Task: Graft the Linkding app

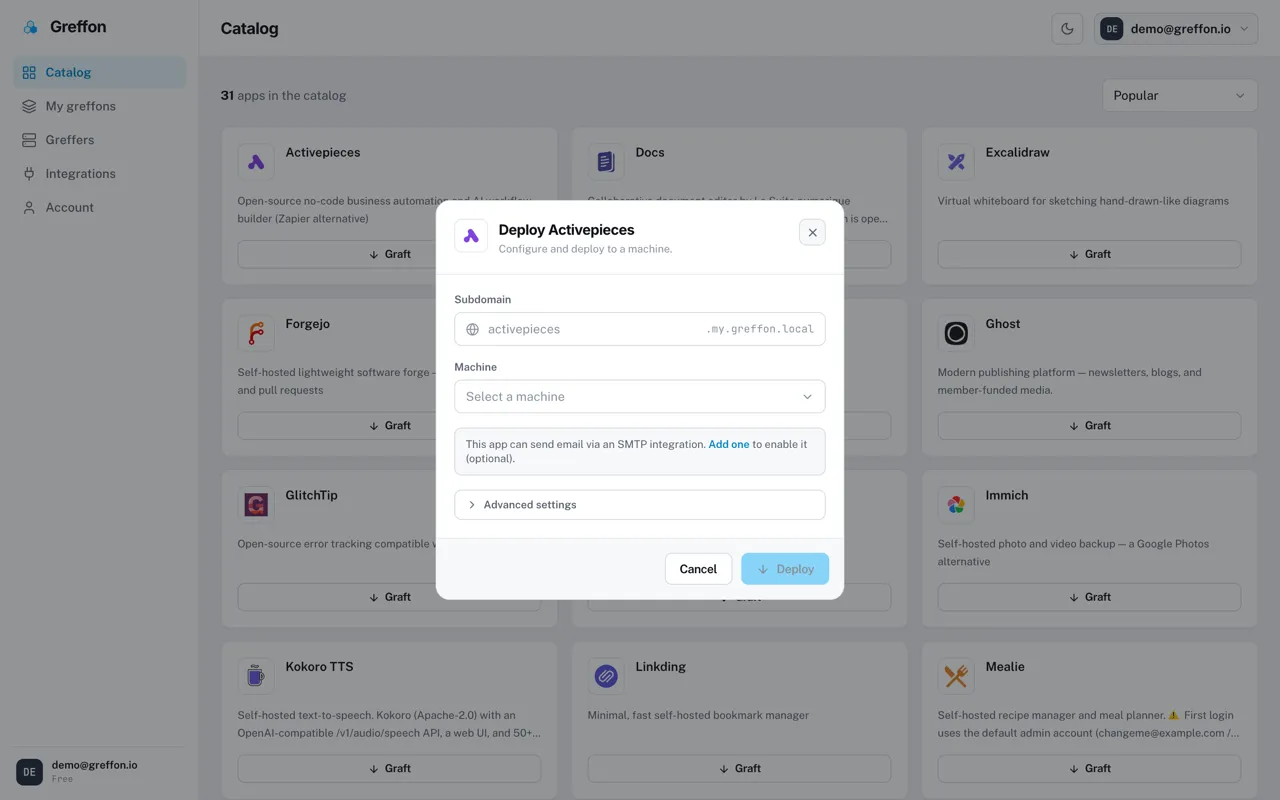Action: coord(739,768)
